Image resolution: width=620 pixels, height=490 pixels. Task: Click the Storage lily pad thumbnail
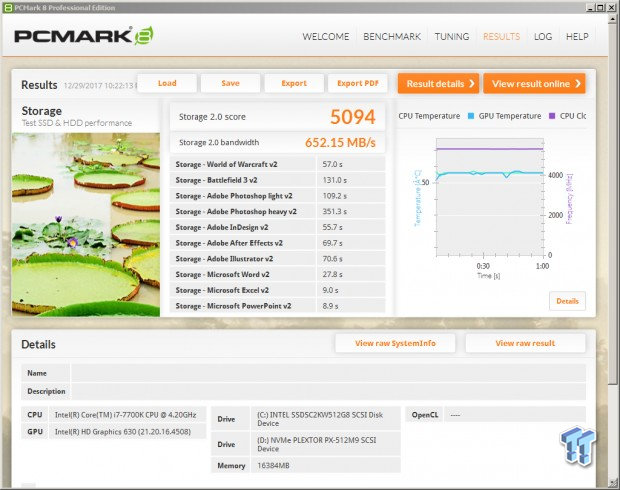(86, 224)
